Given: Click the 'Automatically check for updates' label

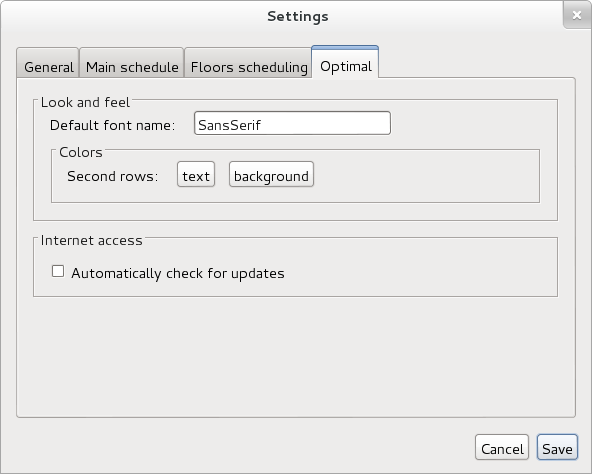Looking at the screenshot, I should point(178,273).
